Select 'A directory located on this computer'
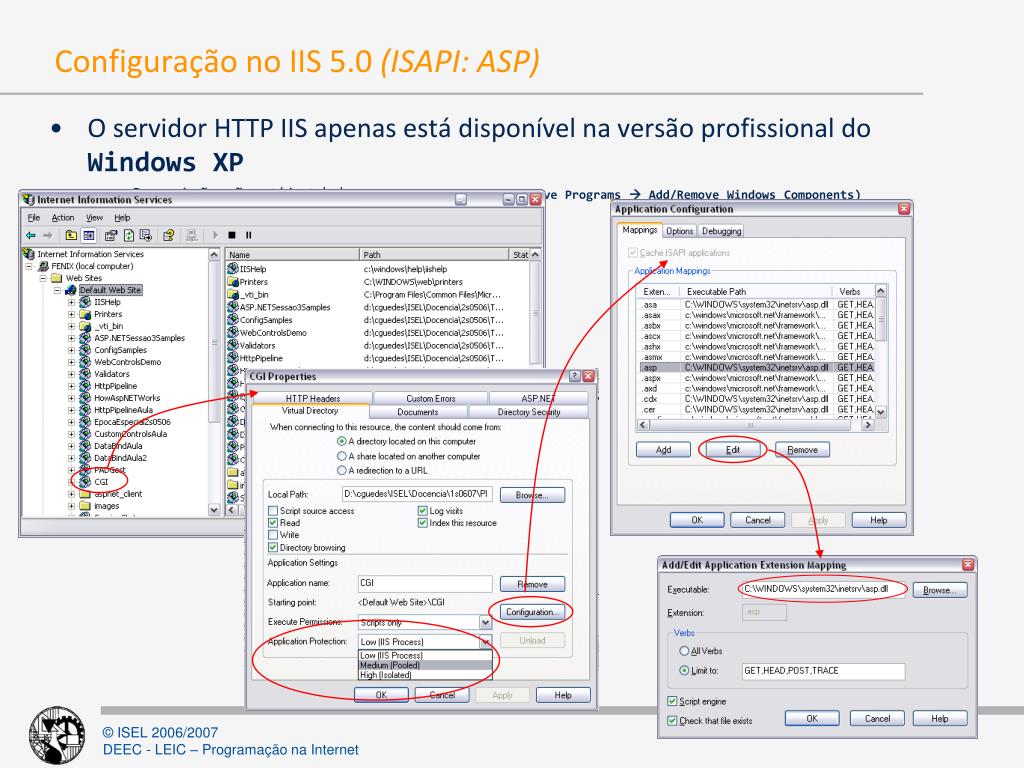 click(342, 441)
